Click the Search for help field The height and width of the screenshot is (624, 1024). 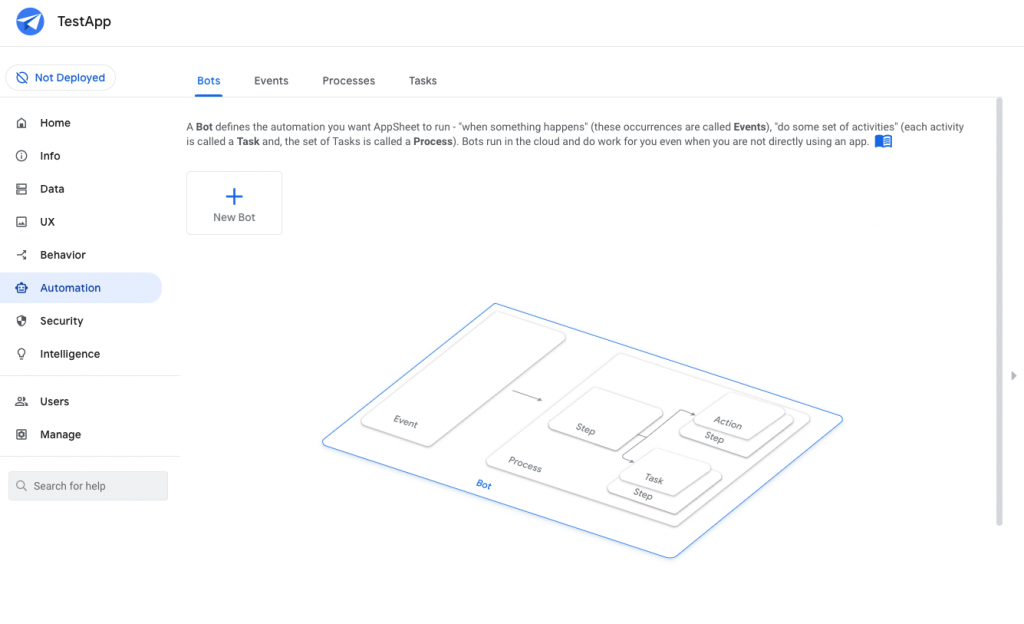[x=87, y=485]
